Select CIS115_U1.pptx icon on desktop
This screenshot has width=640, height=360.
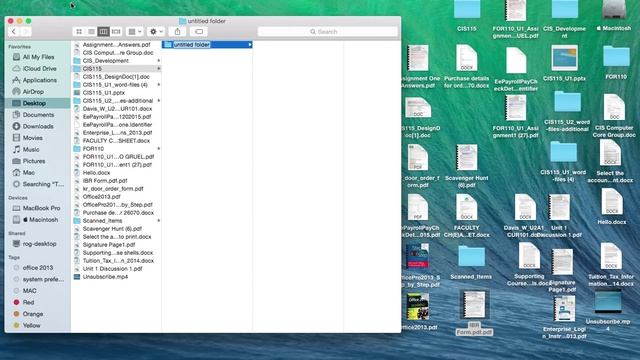(x=564, y=58)
